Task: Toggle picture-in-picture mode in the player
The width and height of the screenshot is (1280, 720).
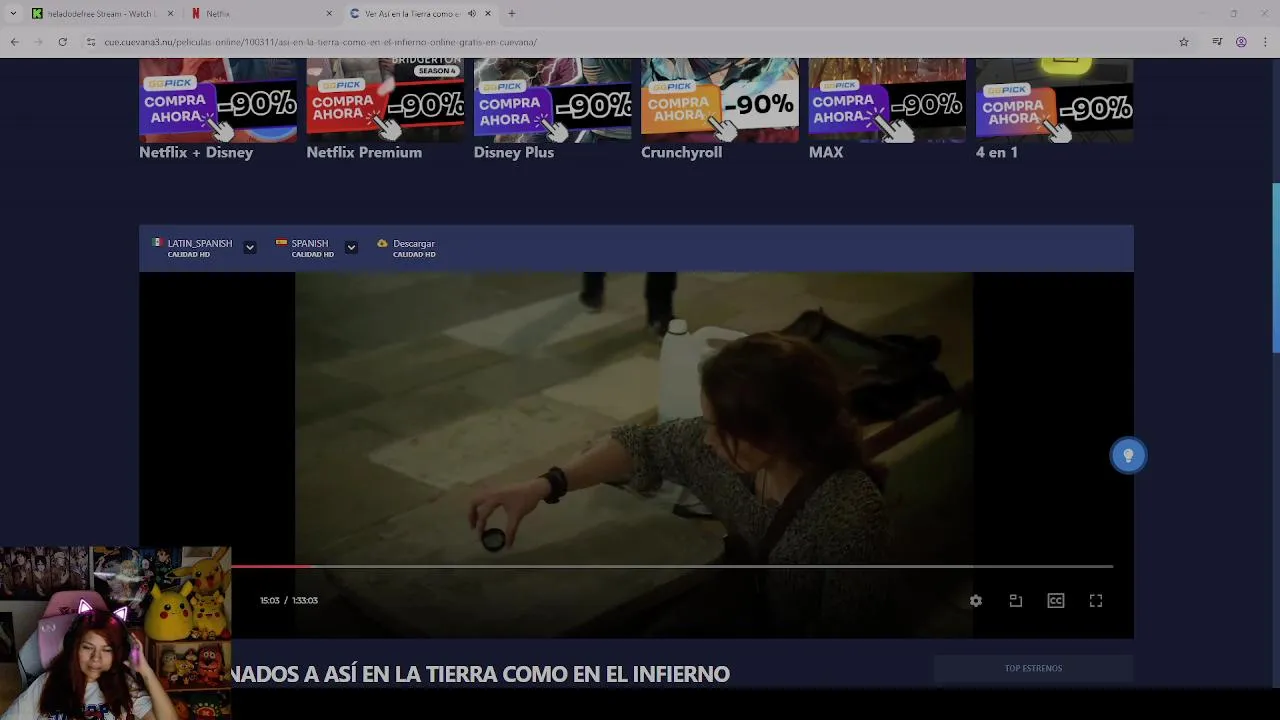Action: click(x=1016, y=601)
